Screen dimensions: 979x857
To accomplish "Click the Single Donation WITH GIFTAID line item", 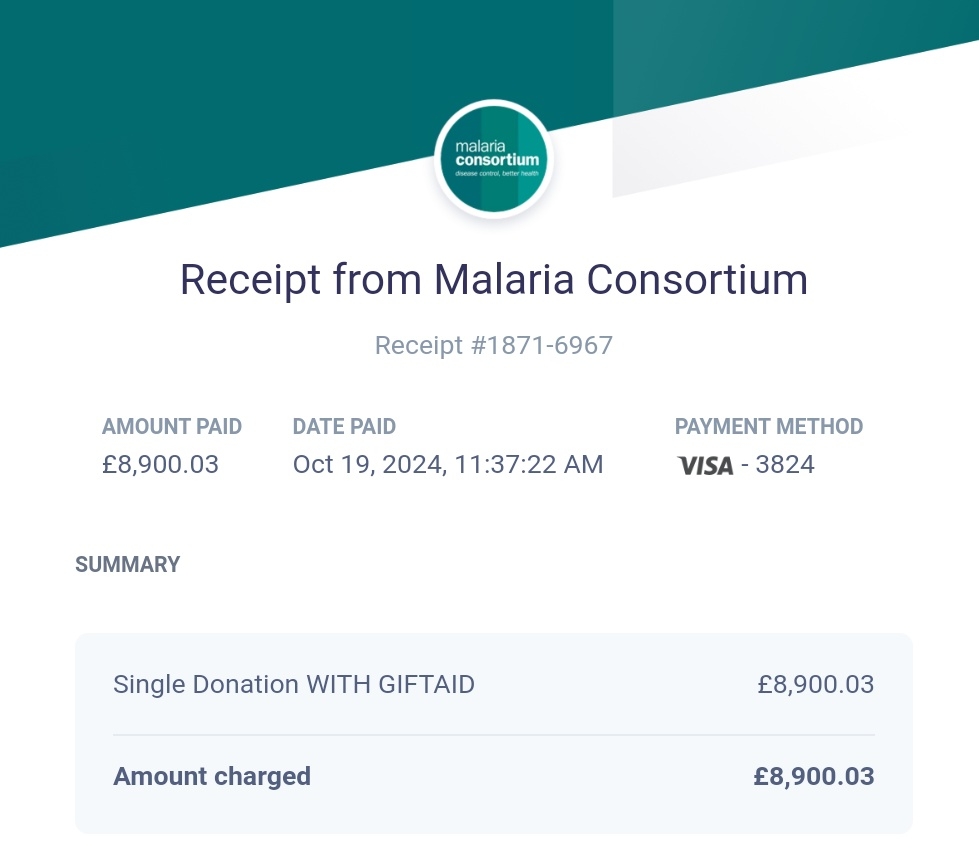I will click(x=294, y=685).
